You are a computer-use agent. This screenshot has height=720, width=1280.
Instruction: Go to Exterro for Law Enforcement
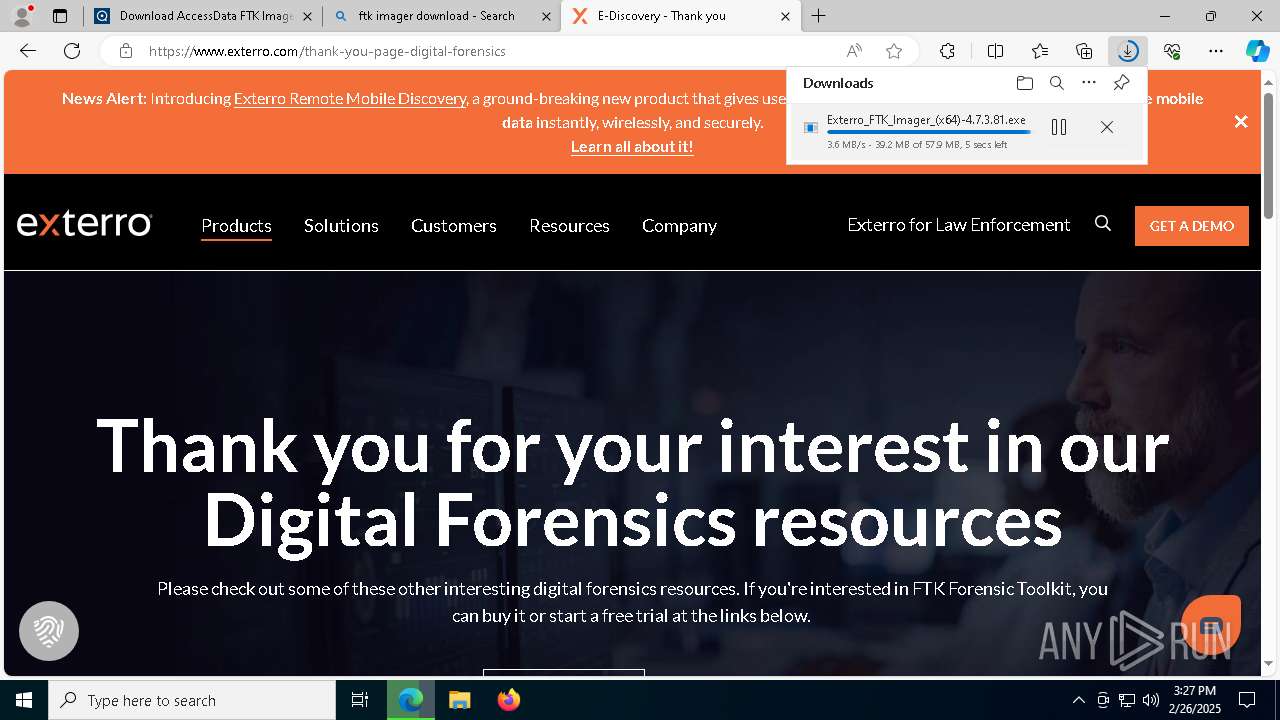[x=959, y=225]
